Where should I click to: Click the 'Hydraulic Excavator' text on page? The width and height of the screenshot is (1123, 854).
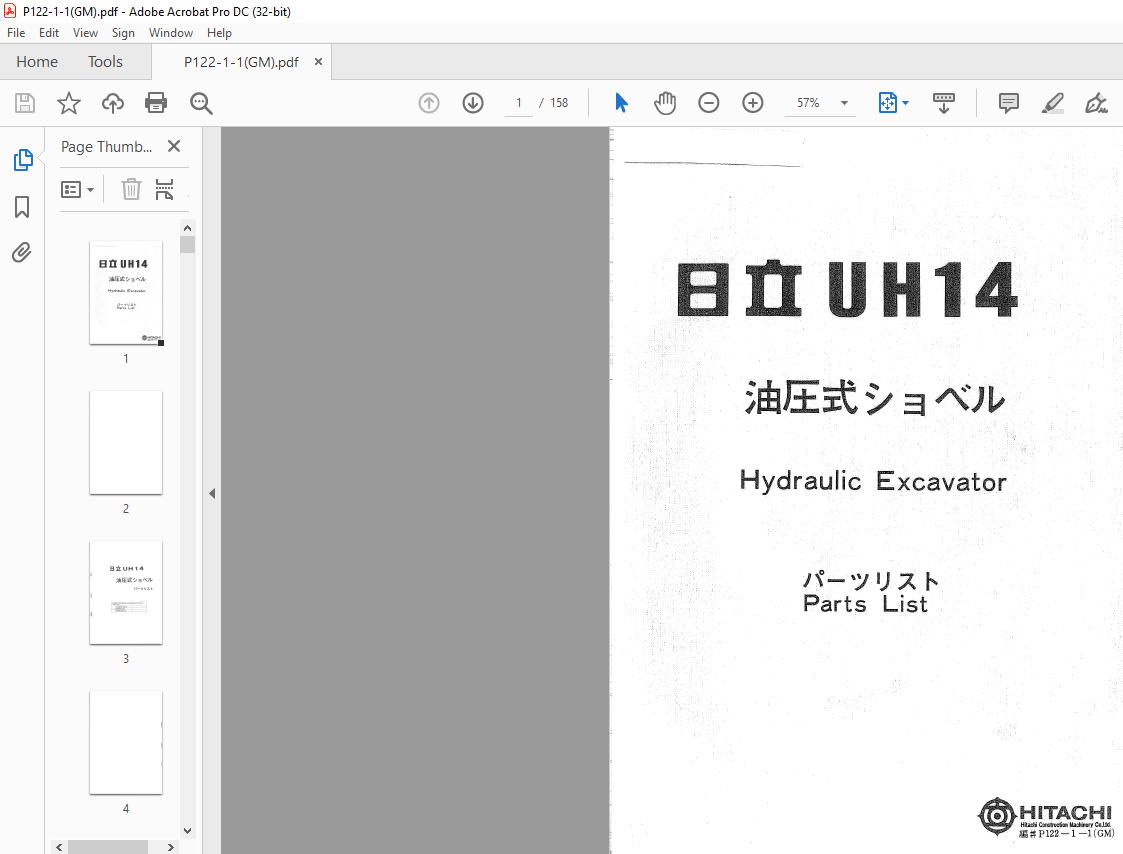coord(873,481)
